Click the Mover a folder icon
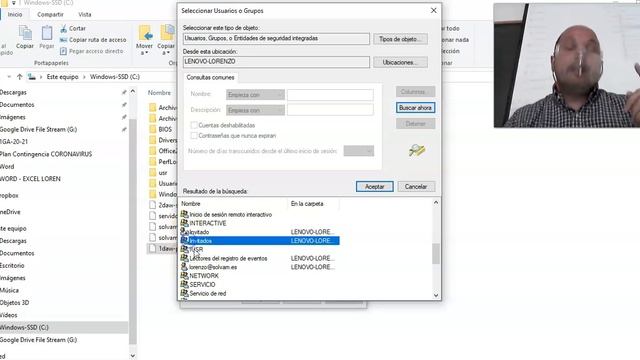 click(x=145, y=33)
